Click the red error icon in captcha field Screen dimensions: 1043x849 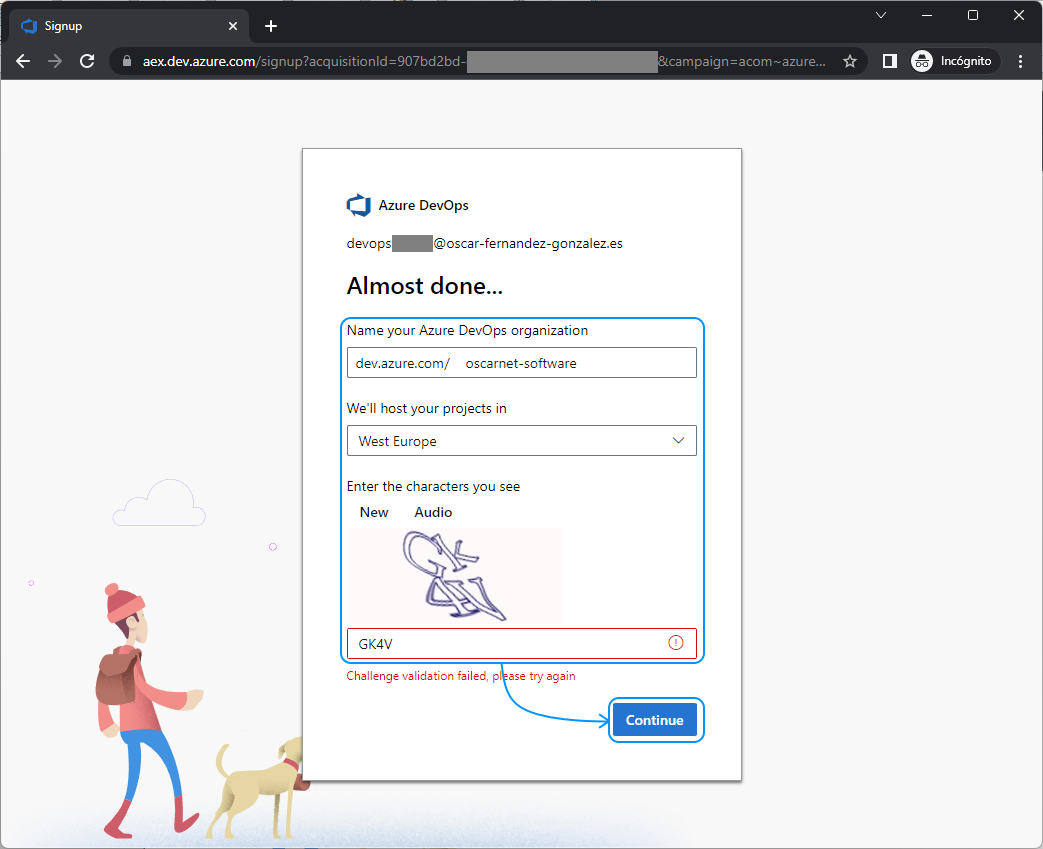tap(676, 643)
